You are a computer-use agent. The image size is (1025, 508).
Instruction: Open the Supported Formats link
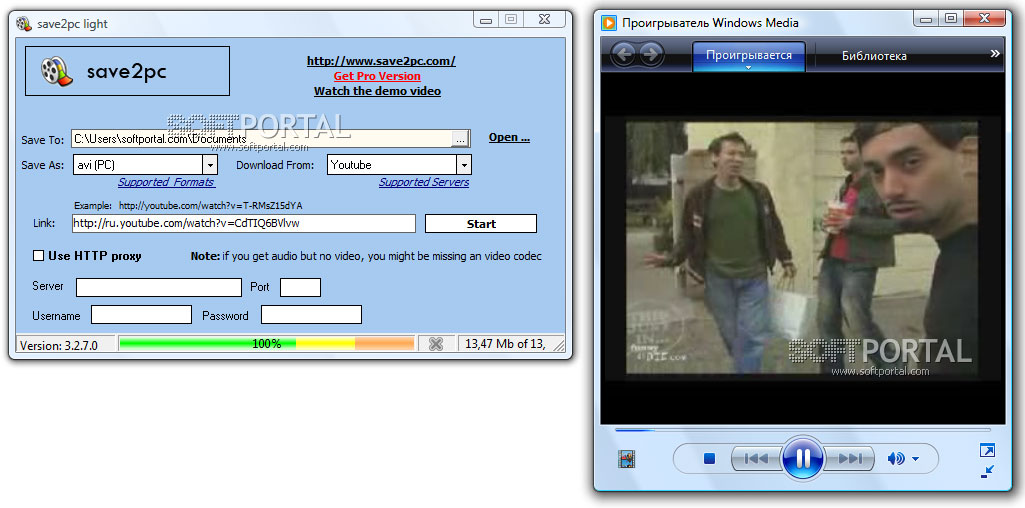(x=166, y=182)
